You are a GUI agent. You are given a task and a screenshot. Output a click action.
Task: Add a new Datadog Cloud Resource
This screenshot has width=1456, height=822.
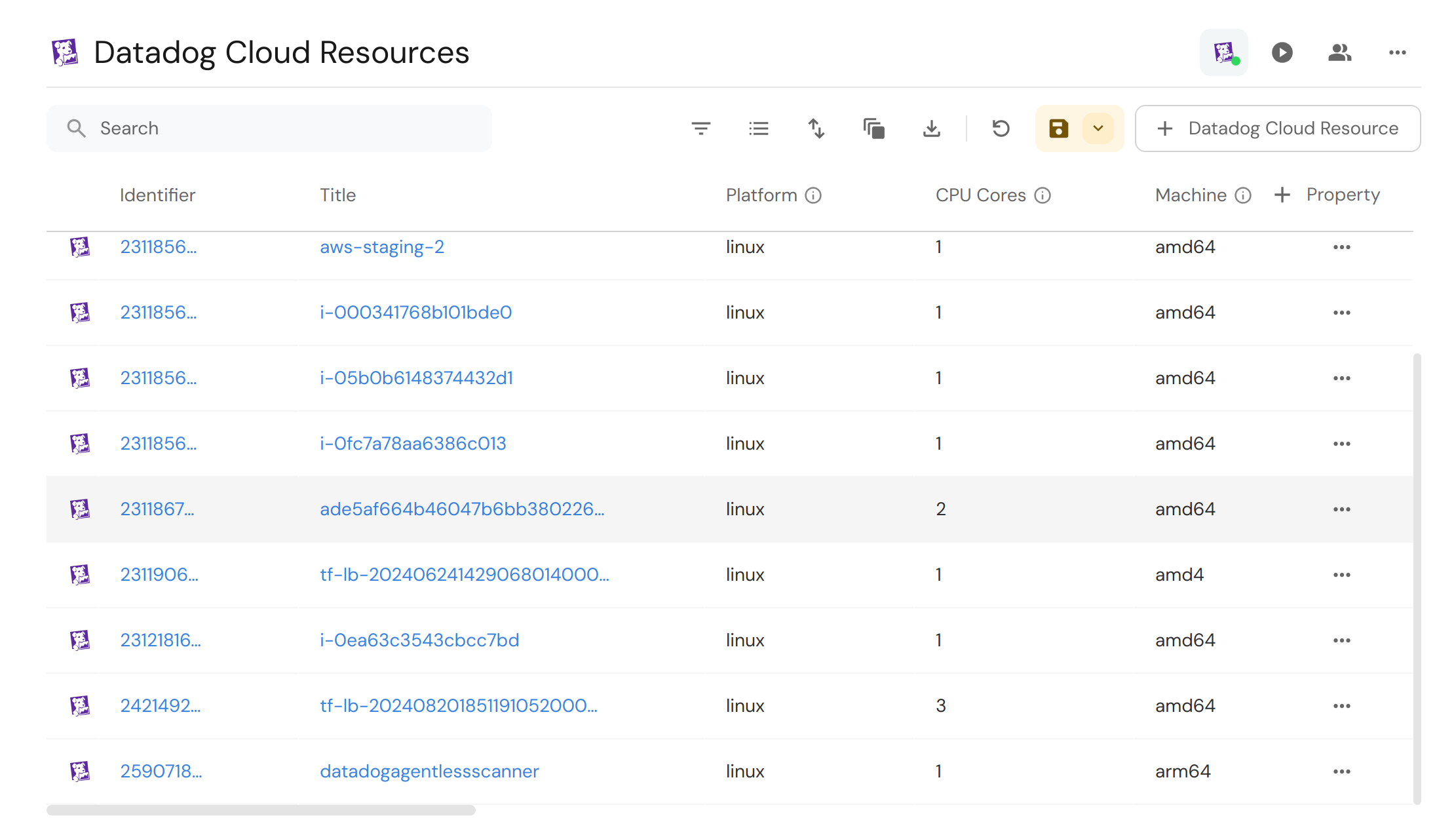[x=1277, y=128]
